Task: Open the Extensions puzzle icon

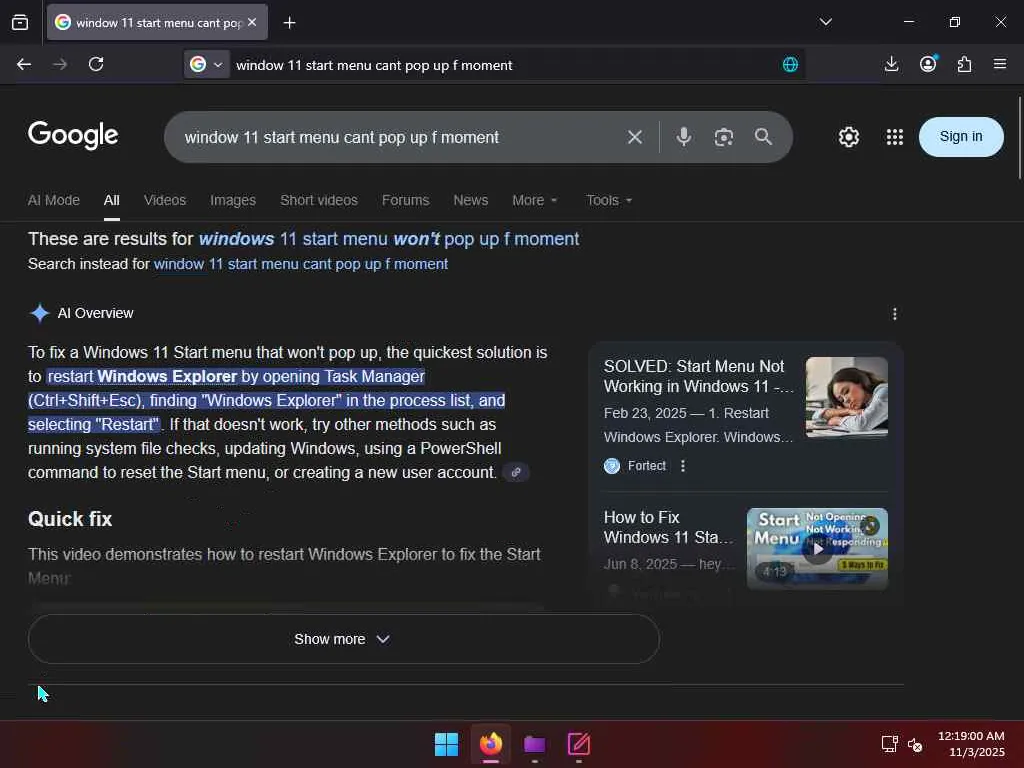Action: [964, 64]
